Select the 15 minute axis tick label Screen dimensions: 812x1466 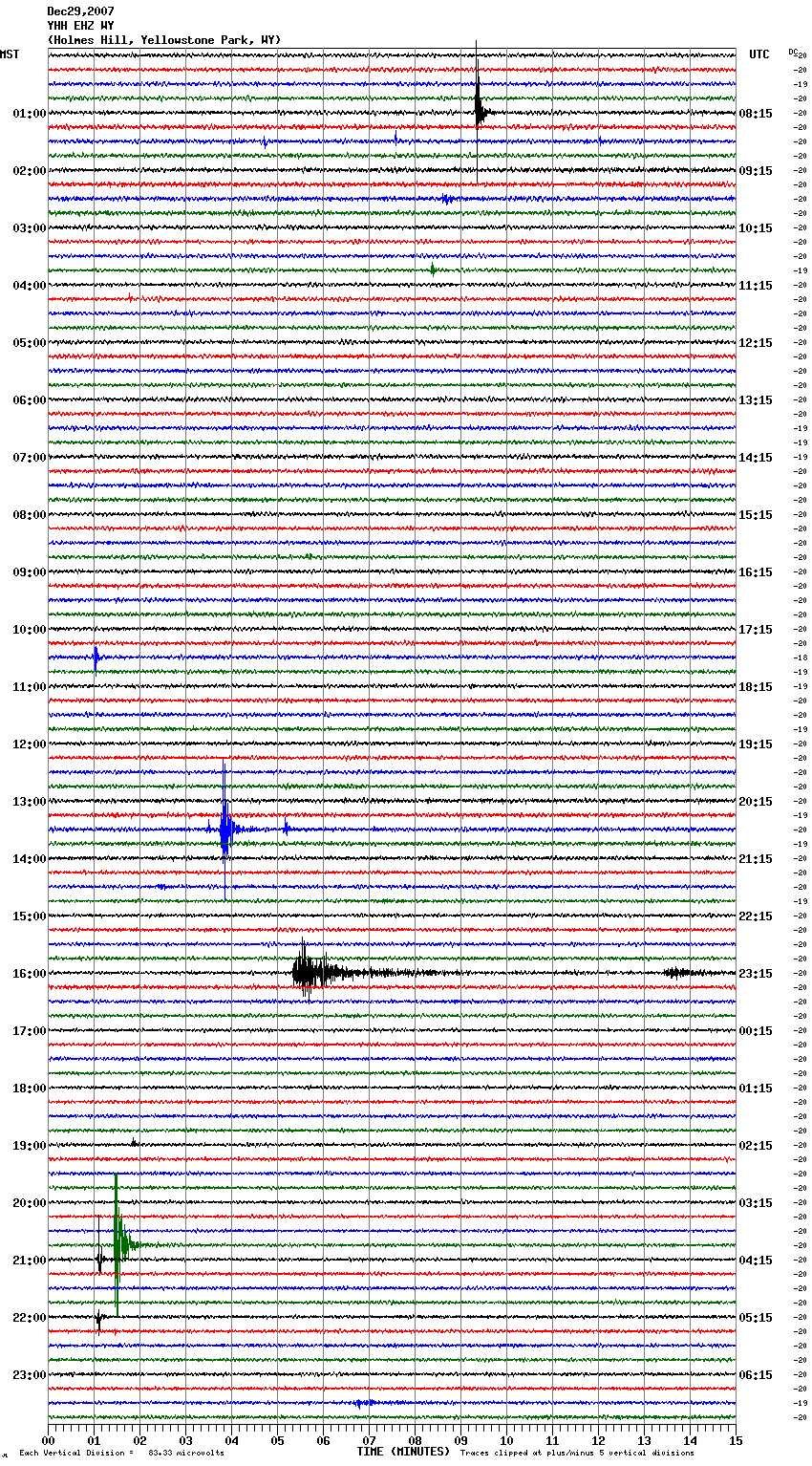click(x=736, y=1440)
